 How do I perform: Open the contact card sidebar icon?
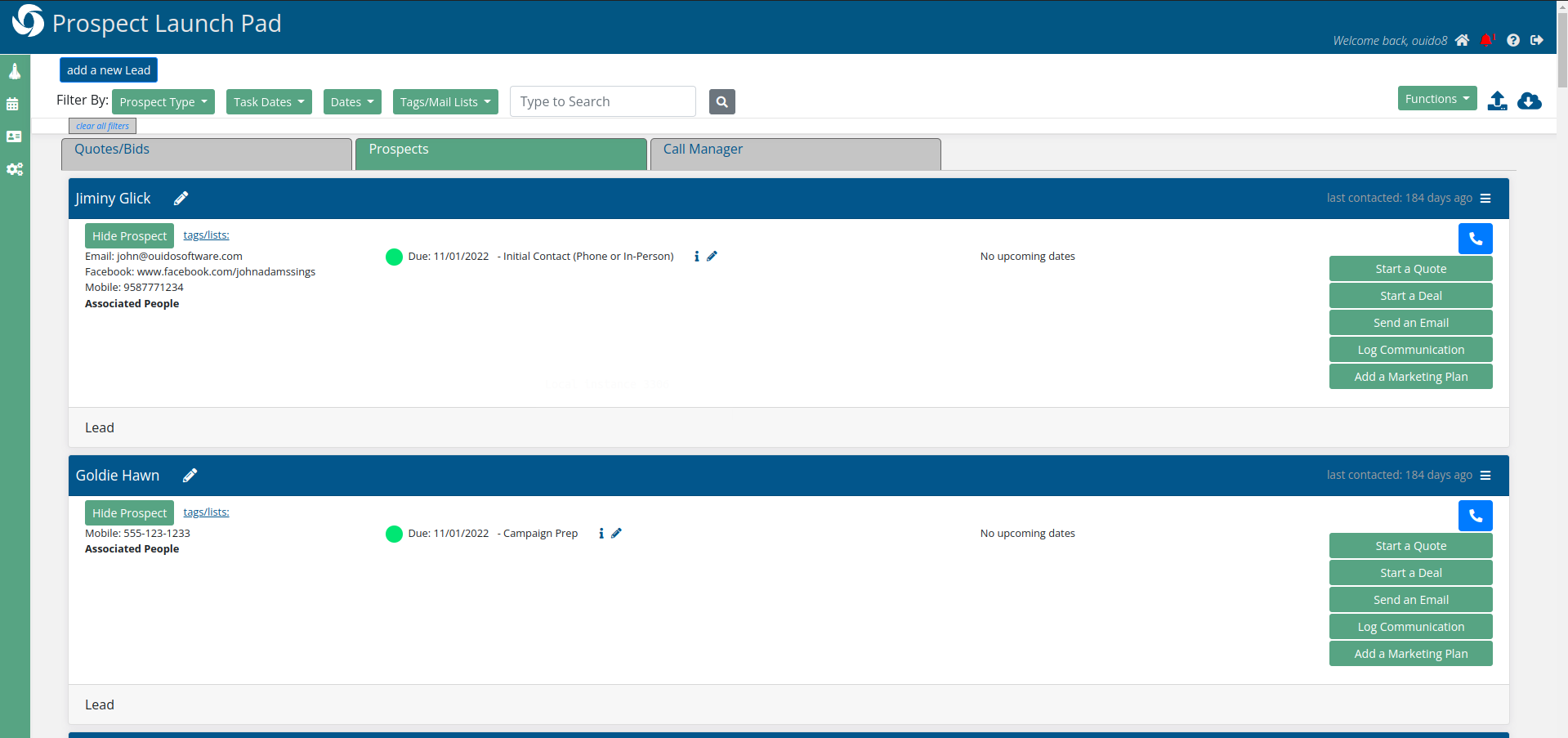click(x=14, y=136)
